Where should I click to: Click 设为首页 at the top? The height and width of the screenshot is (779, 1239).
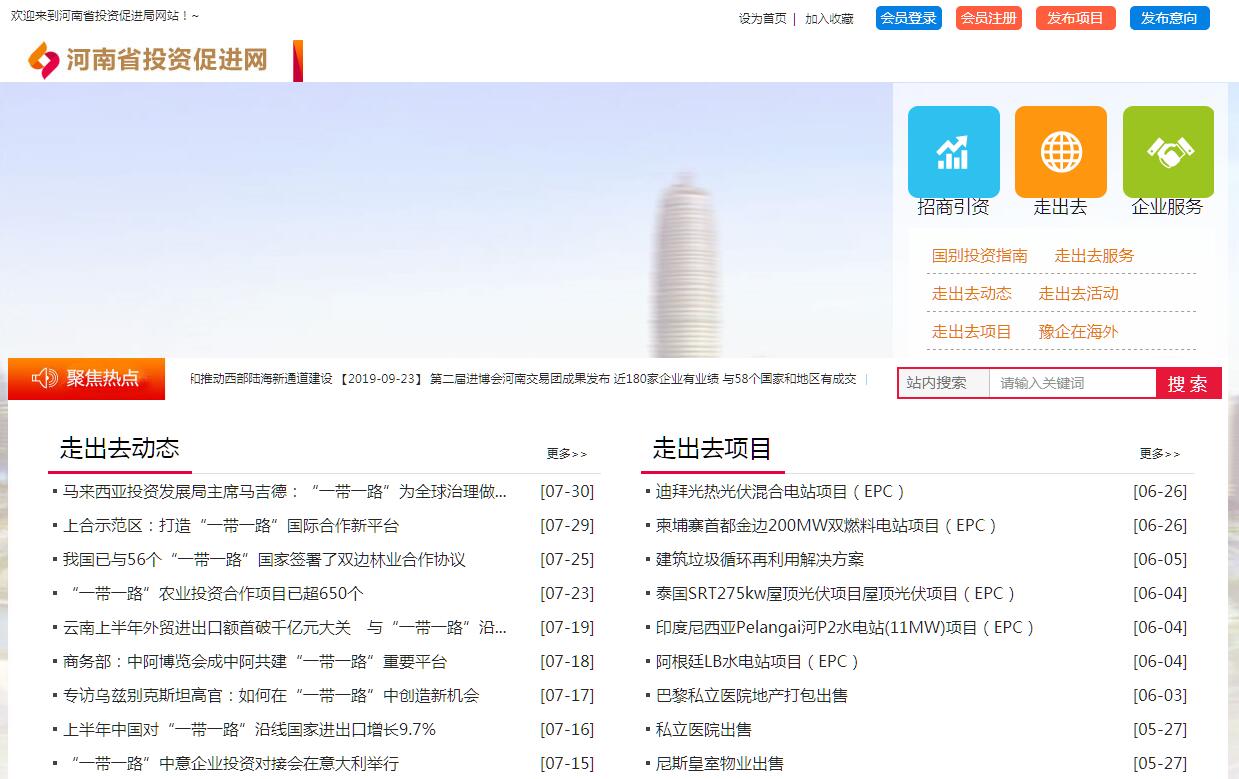click(x=762, y=19)
